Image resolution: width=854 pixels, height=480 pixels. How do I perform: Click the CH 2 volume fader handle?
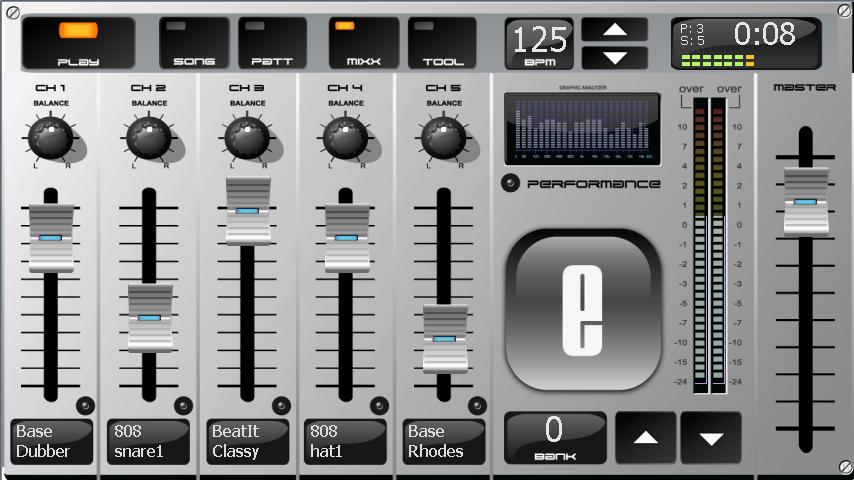150,318
